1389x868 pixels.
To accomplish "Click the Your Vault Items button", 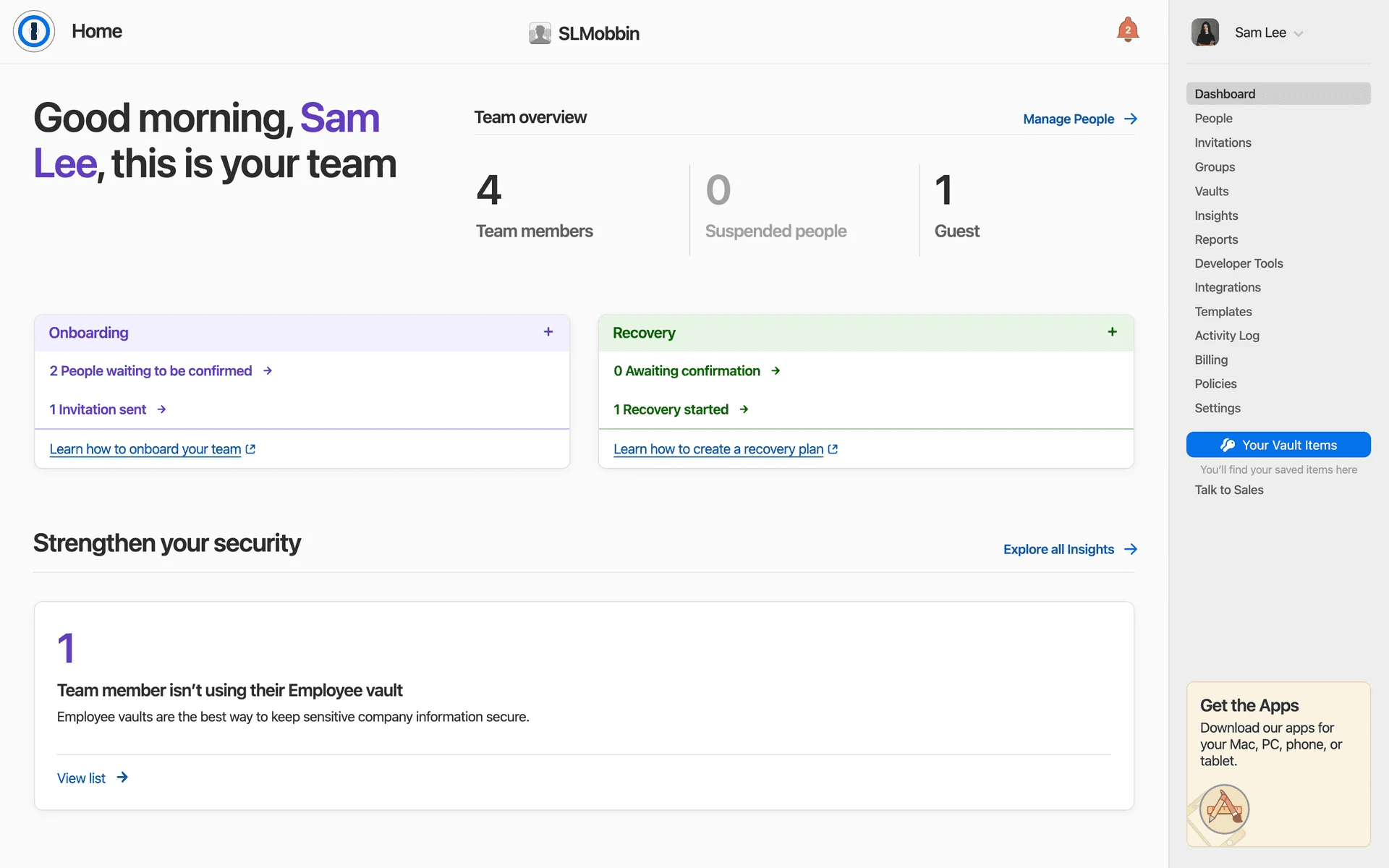I will tap(1278, 445).
